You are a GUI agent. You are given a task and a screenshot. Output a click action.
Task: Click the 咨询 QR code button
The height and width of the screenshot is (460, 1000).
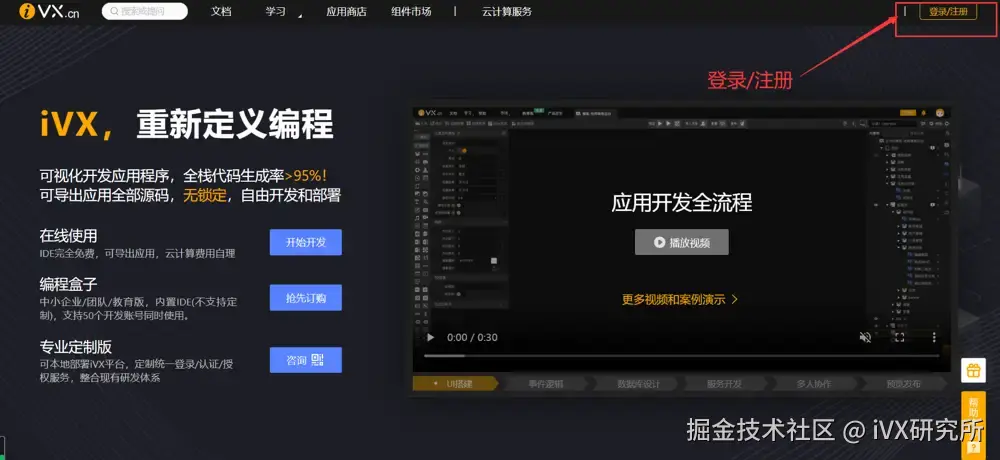[305, 360]
